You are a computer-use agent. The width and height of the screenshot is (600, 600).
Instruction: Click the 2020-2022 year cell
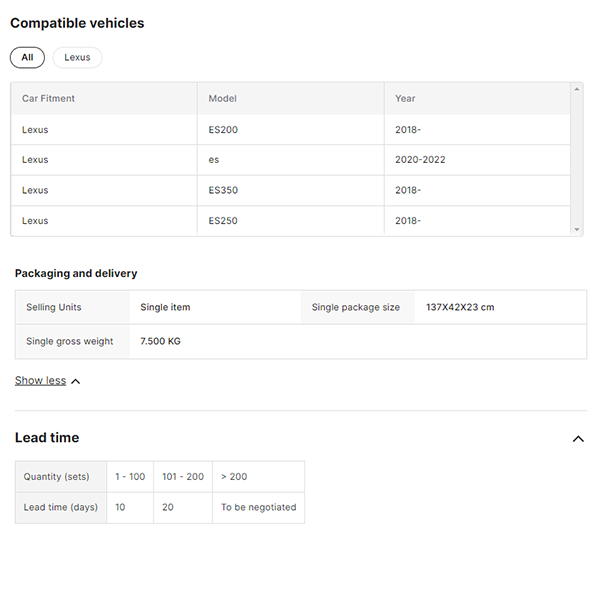pos(420,160)
